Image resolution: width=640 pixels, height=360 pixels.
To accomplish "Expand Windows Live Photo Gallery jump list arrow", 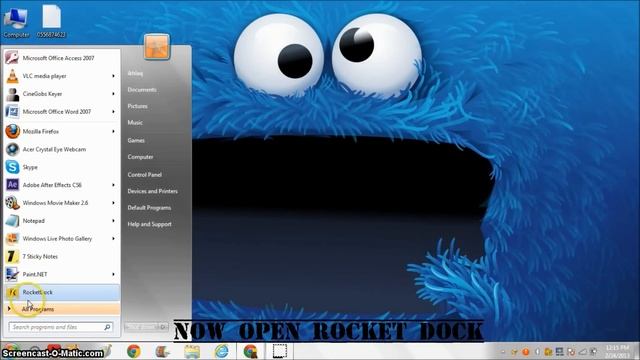I will click(113, 238).
